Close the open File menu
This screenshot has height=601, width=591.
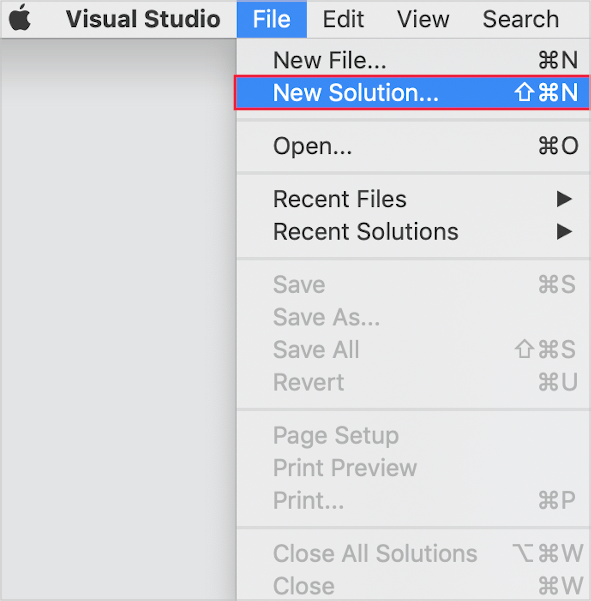tap(272, 19)
